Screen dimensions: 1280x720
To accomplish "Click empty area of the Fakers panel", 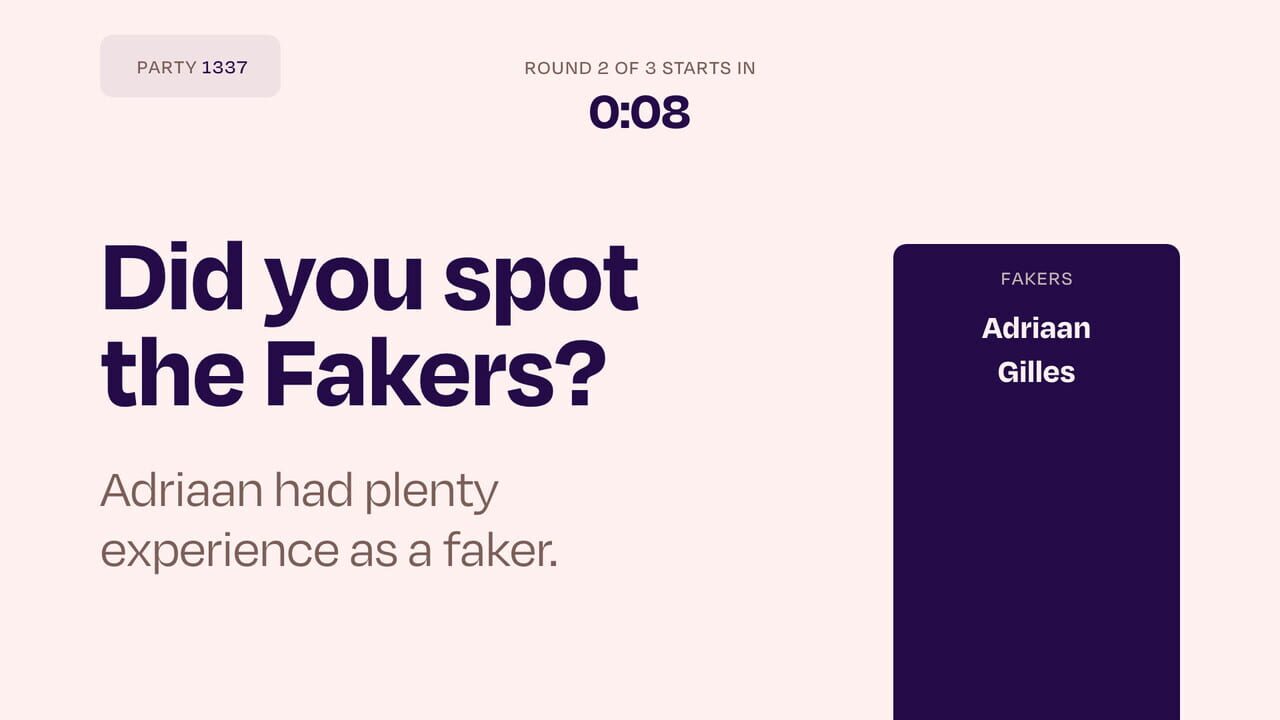I will click(1036, 560).
